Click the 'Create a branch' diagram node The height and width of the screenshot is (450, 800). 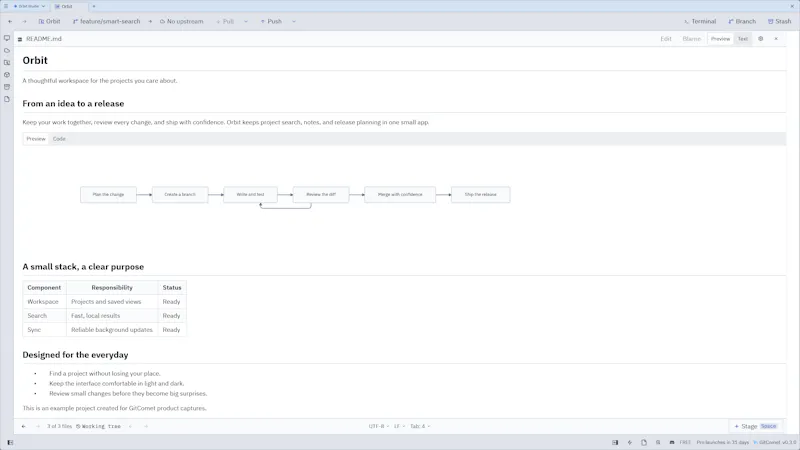[180, 194]
